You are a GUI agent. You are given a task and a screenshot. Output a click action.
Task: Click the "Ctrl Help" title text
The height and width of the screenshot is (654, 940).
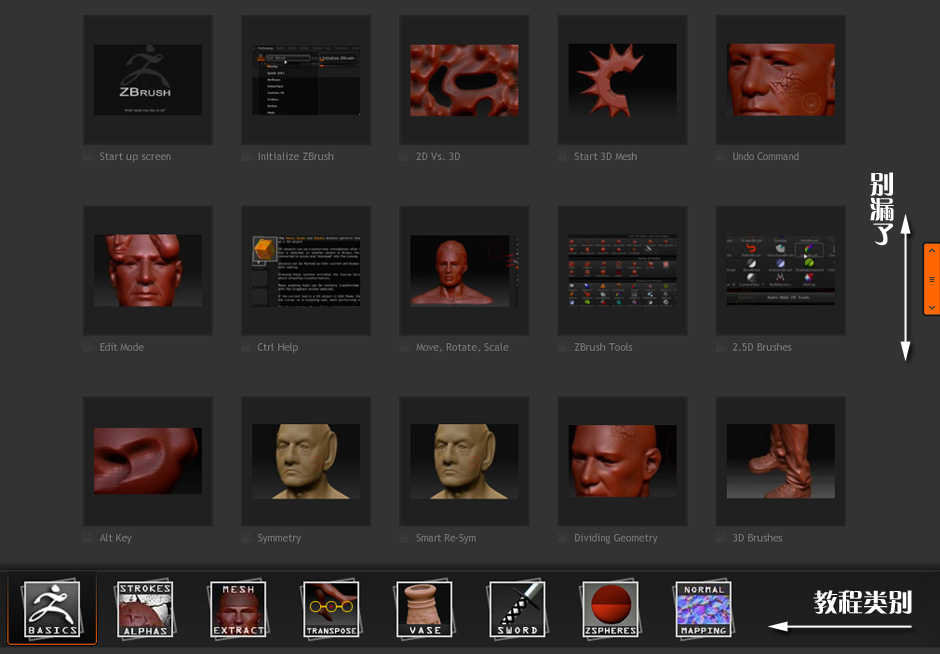coord(278,347)
